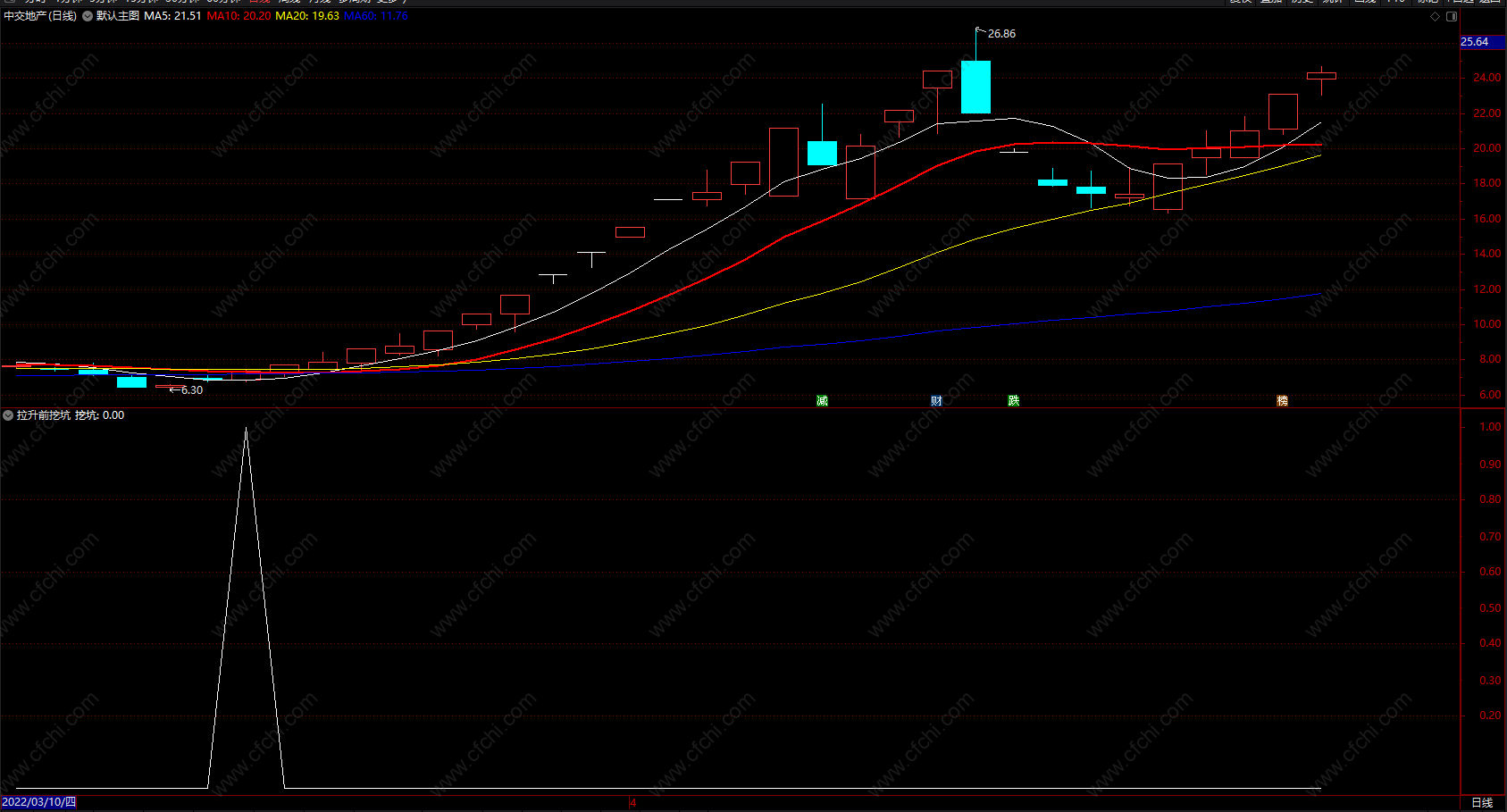Click the 24.00 price axis label
This screenshot has height=812, width=1507.
(1486, 78)
